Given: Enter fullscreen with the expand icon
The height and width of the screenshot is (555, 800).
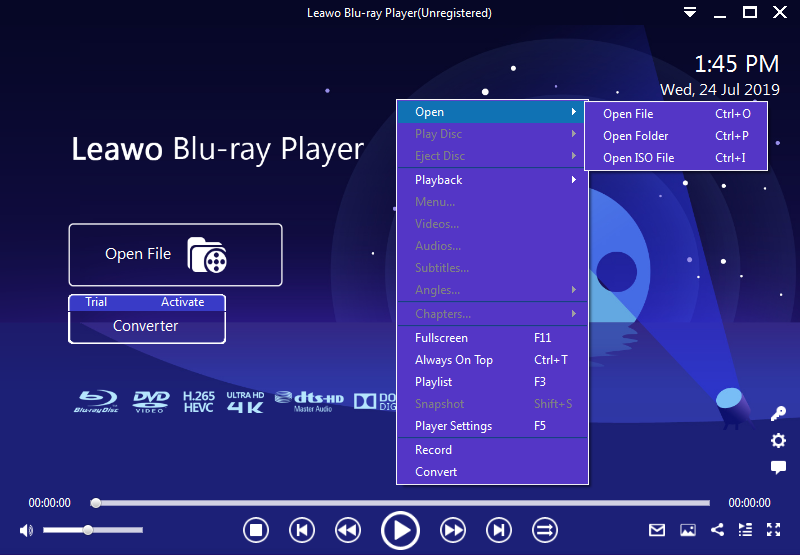Looking at the screenshot, I should [x=773, y=530].
